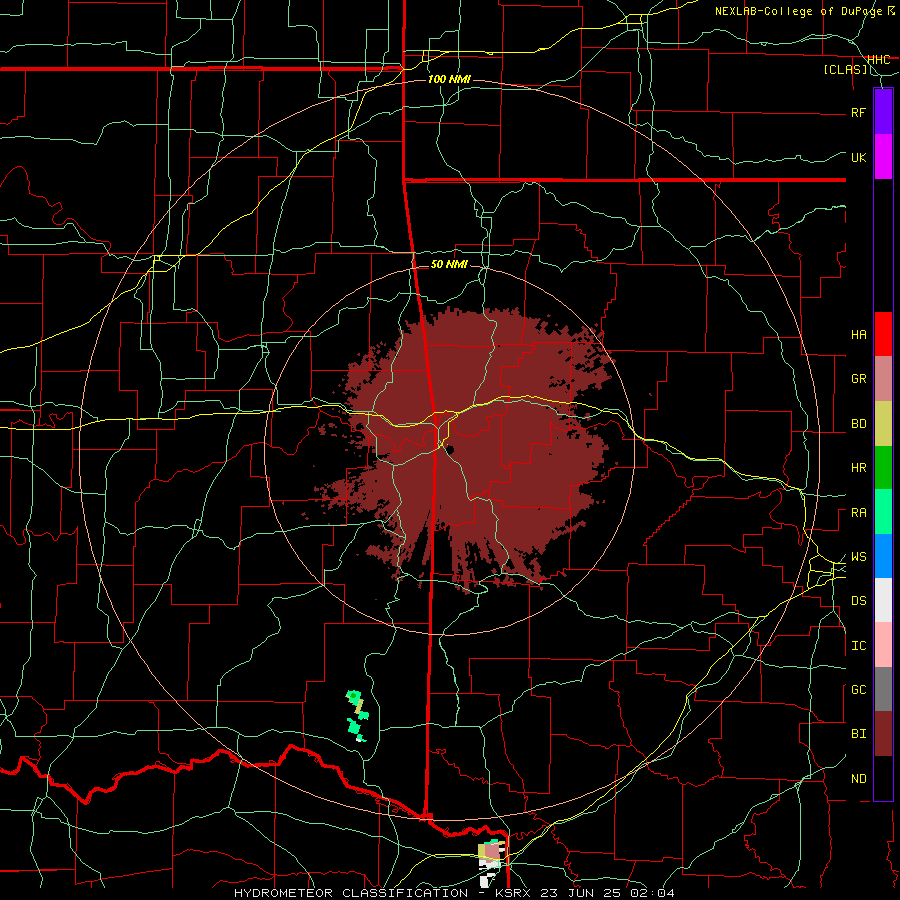Click the pink and white storm echo at the bottom

click(x=491, y=861)
